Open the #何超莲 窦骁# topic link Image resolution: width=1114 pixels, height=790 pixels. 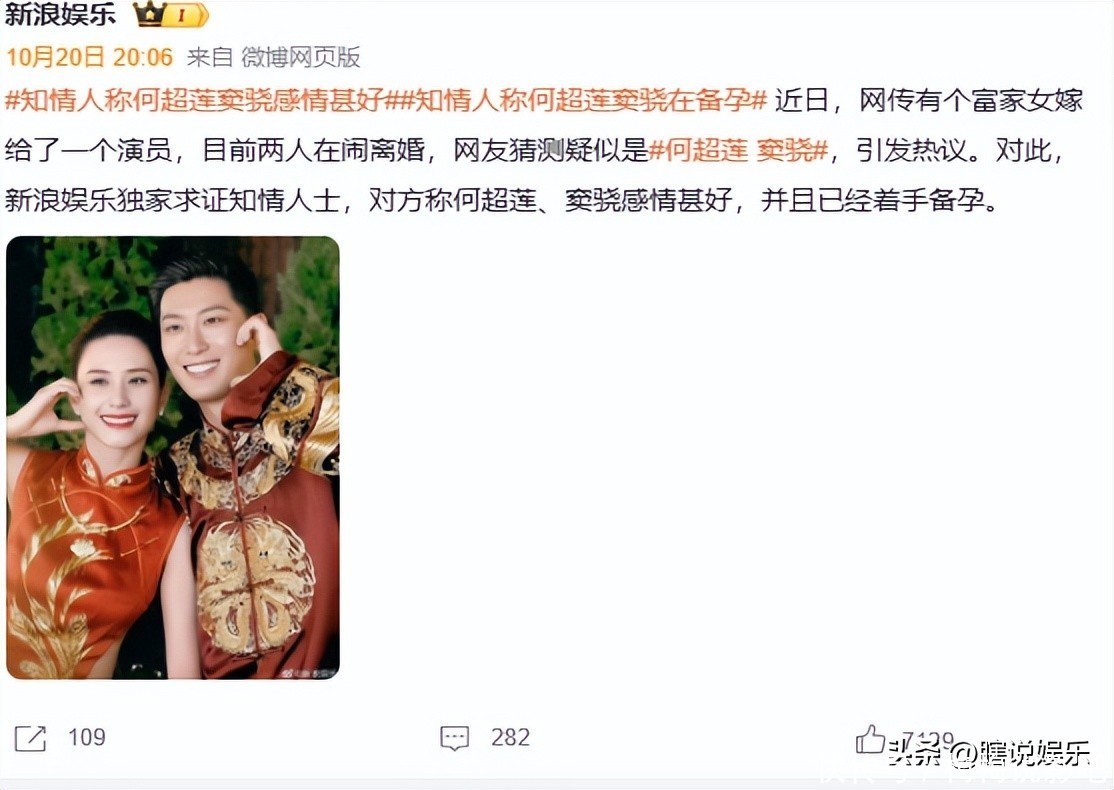click(739, 151)
